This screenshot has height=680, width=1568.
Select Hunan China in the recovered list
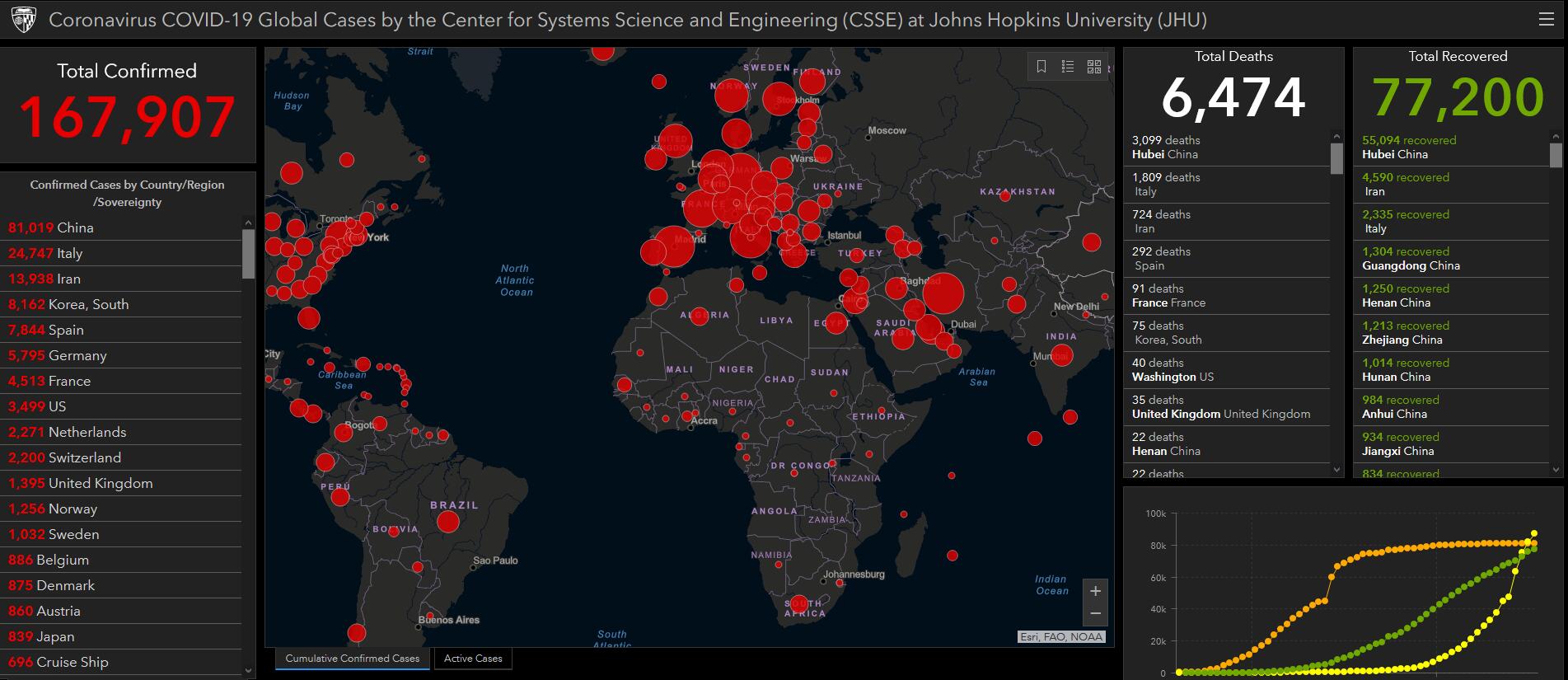[1451, 370]
